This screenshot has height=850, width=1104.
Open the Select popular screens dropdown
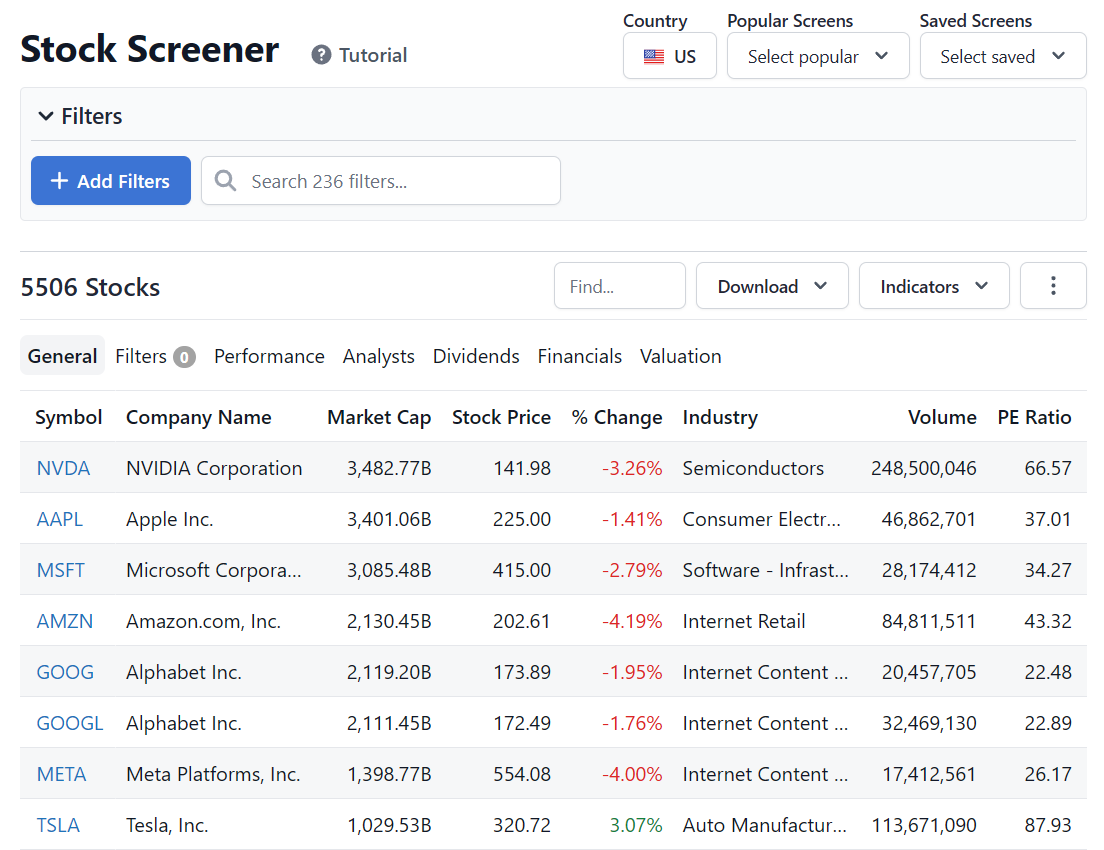[818, 56]
